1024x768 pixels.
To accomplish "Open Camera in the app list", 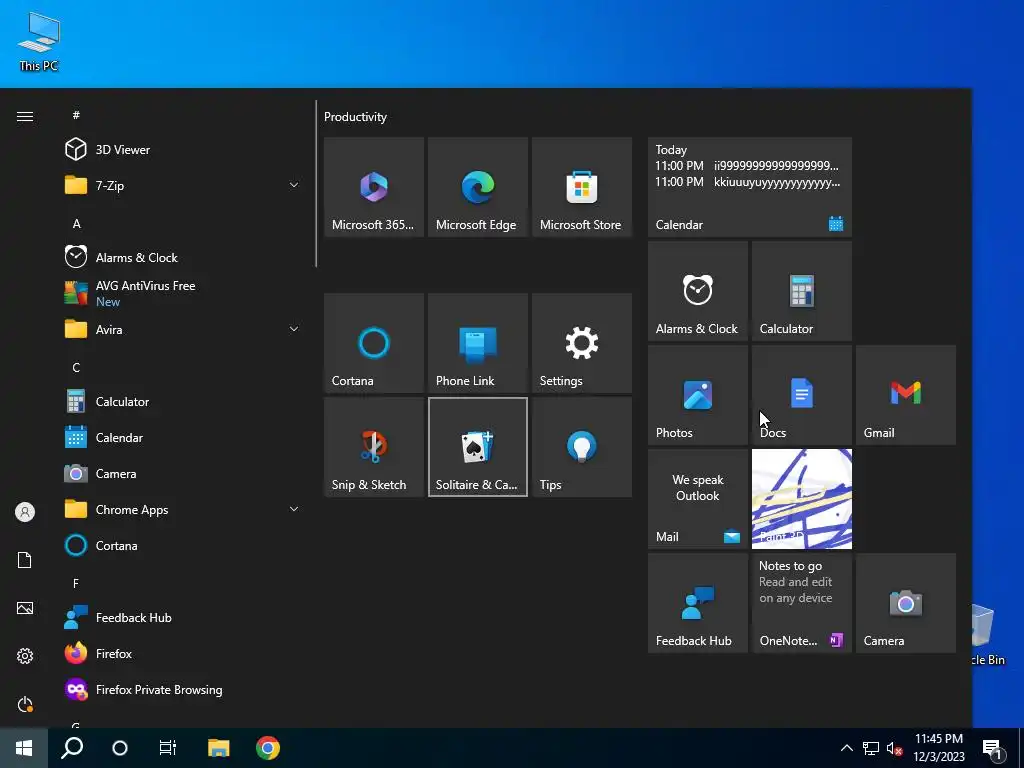I will (182, 473).
